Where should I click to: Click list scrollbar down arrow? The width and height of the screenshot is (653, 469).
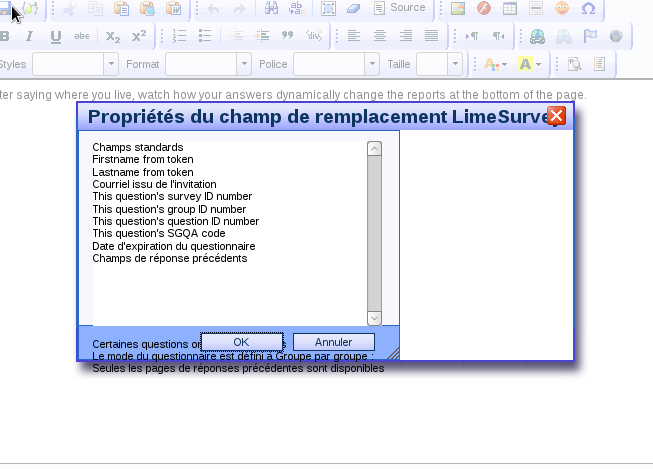374,318
